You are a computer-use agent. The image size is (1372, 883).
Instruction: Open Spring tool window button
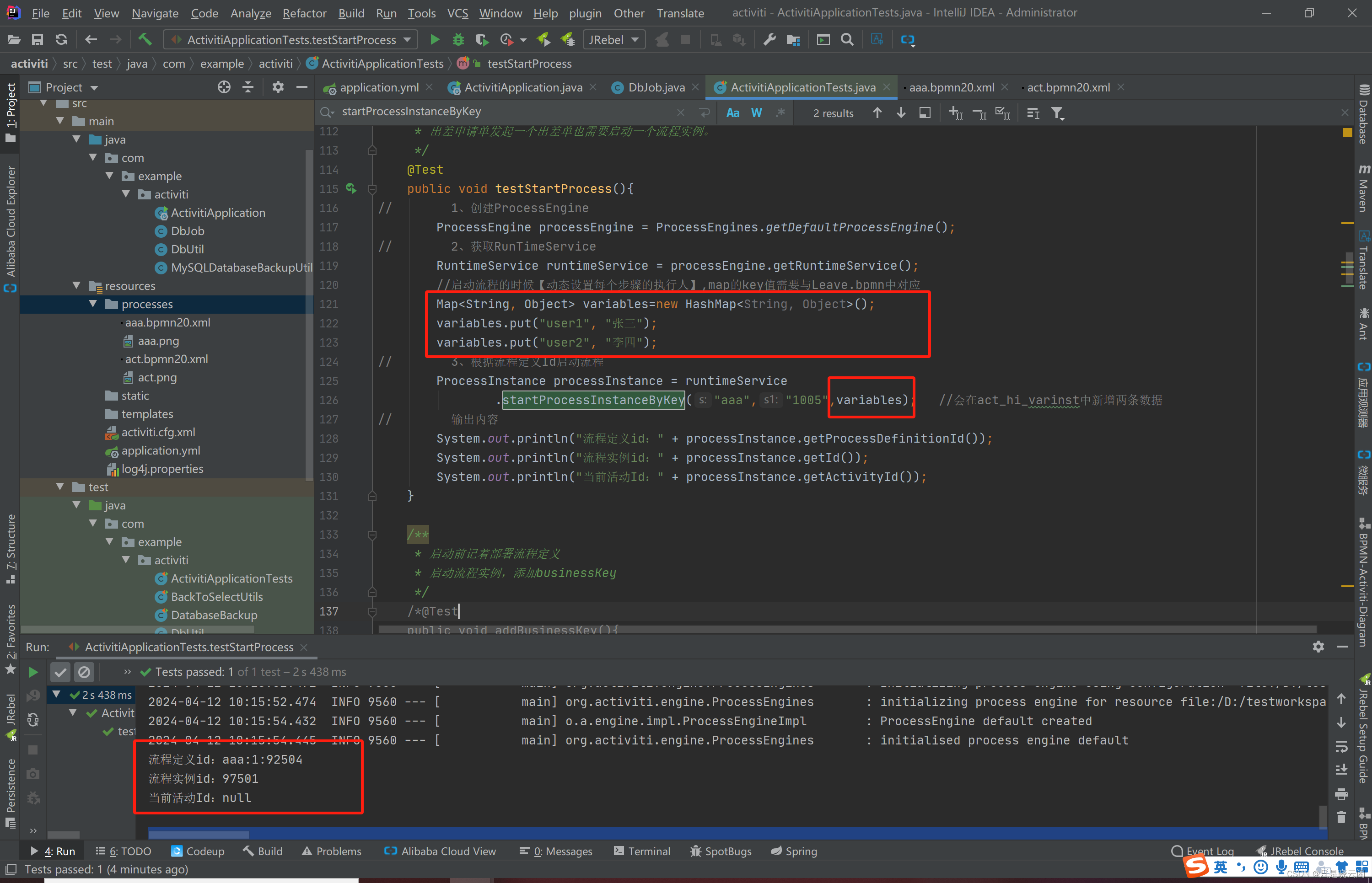pos(794,851)
